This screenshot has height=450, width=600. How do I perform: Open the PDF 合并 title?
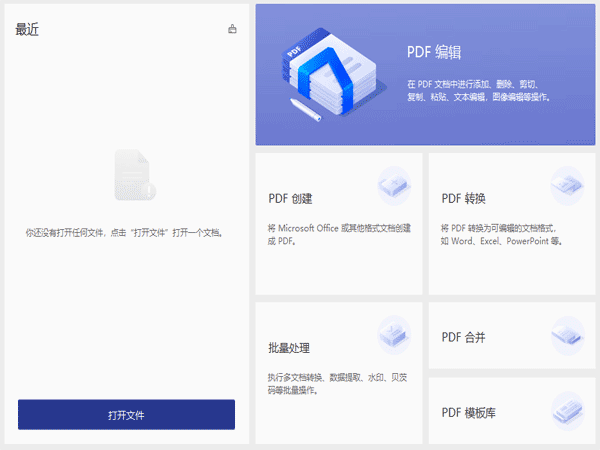(464, 337)
